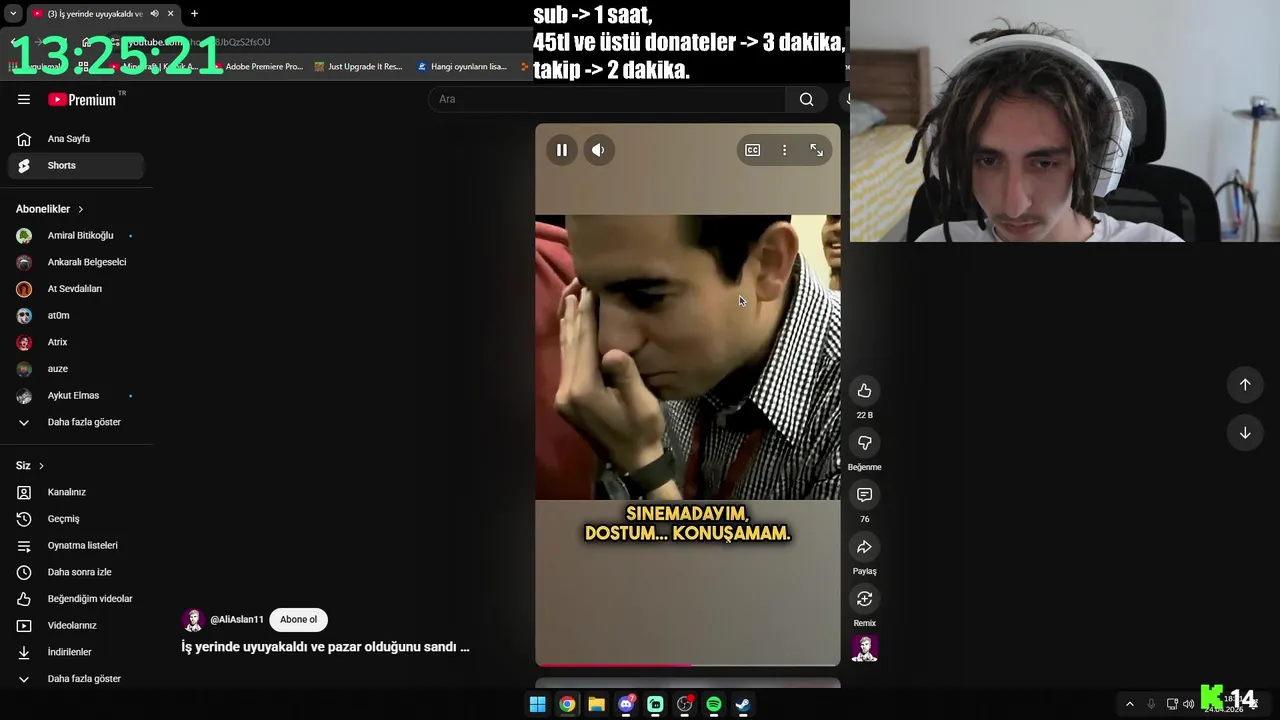Pause the playing Short
This screenshot has height=720, width=1280.
pyautogui.click(x=562, y=150)
